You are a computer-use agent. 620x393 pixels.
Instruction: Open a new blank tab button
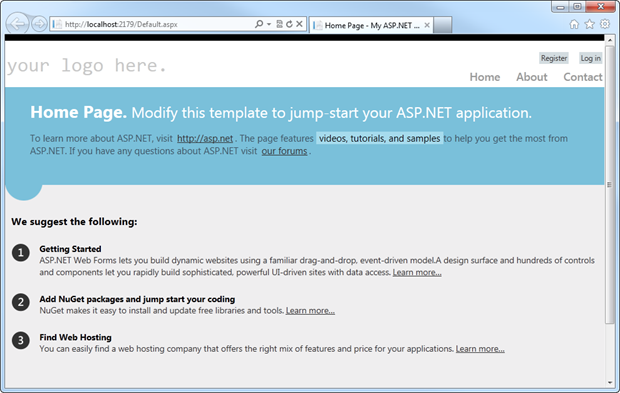(442, 25)
